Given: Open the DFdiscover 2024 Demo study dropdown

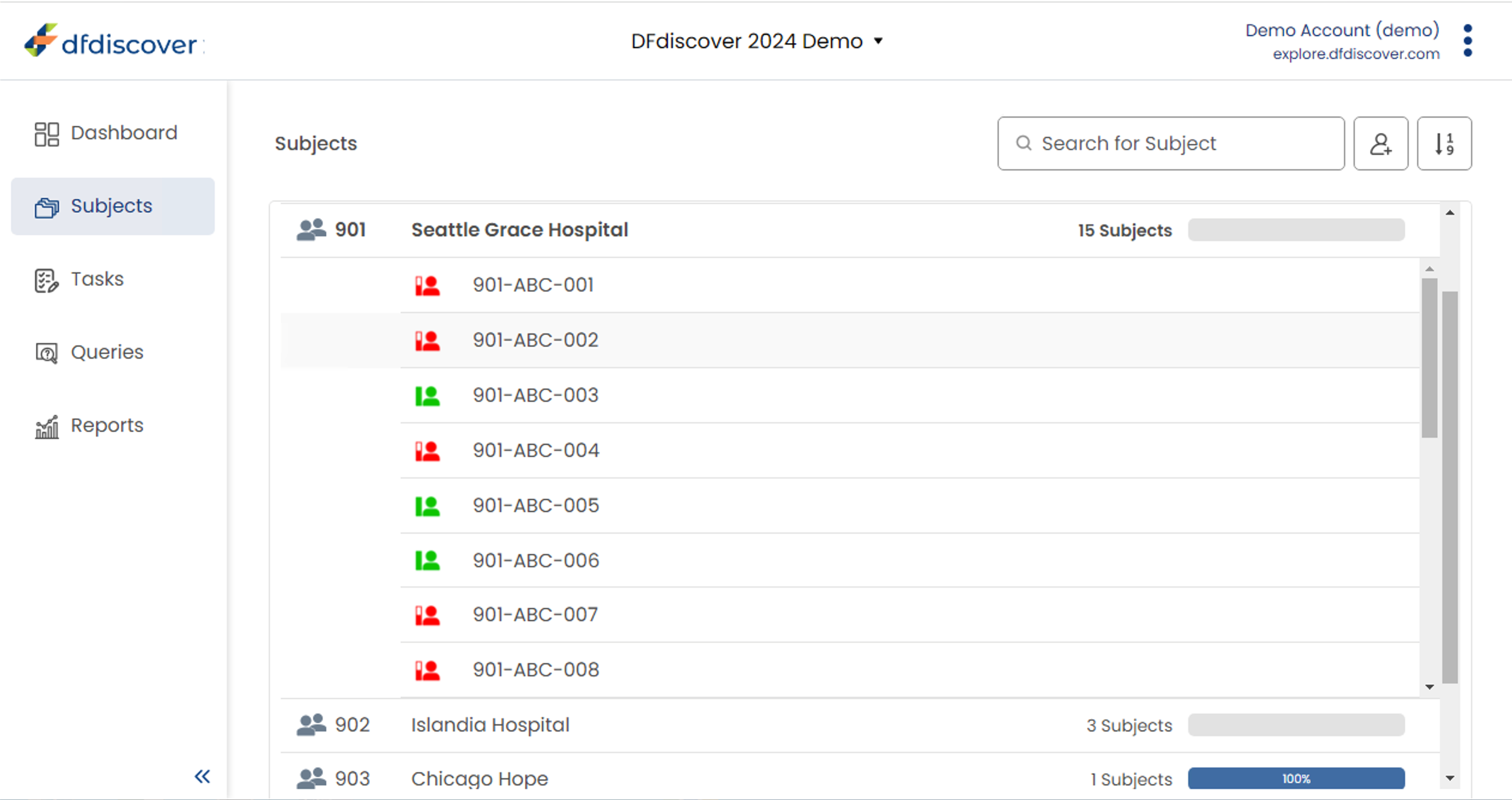Looking at the screenshot, I should coord(757,41).
